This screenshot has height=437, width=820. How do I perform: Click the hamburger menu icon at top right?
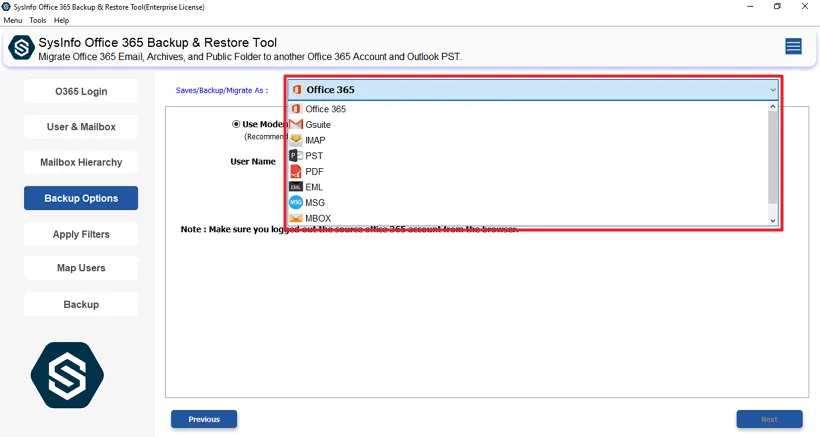[793, 46]
